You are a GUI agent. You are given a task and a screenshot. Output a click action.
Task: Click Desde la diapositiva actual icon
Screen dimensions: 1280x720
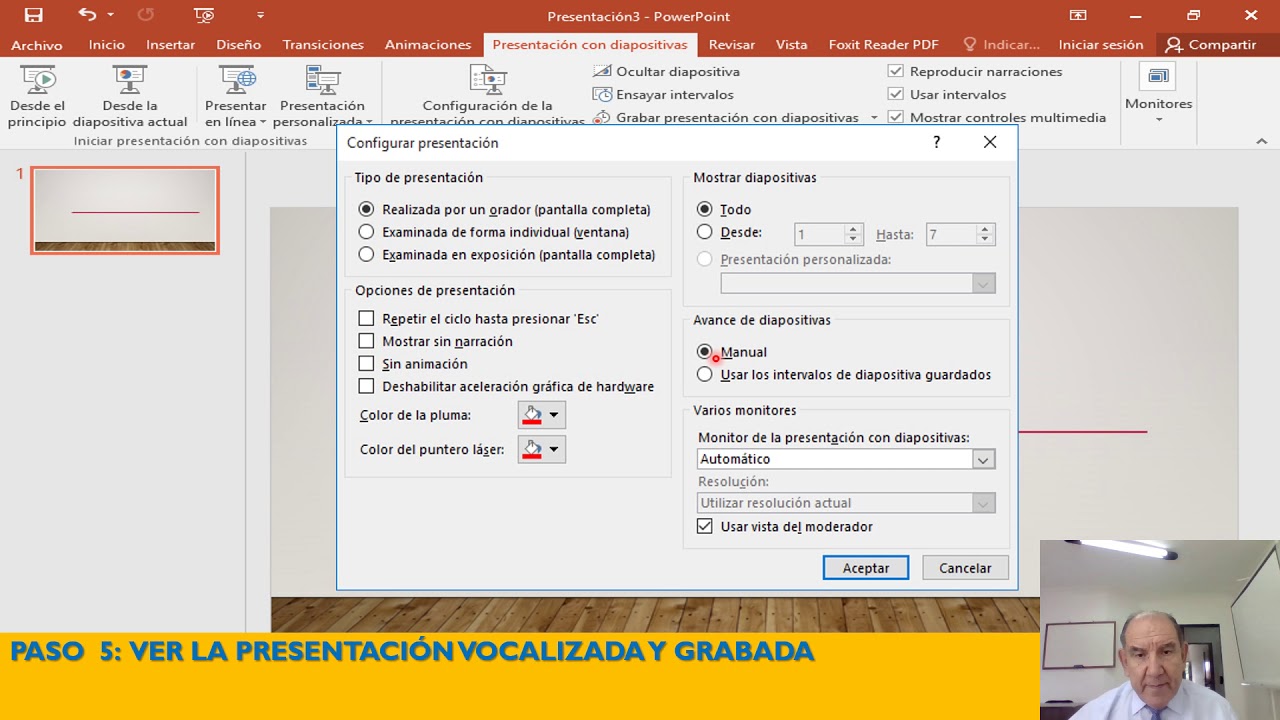130,79
